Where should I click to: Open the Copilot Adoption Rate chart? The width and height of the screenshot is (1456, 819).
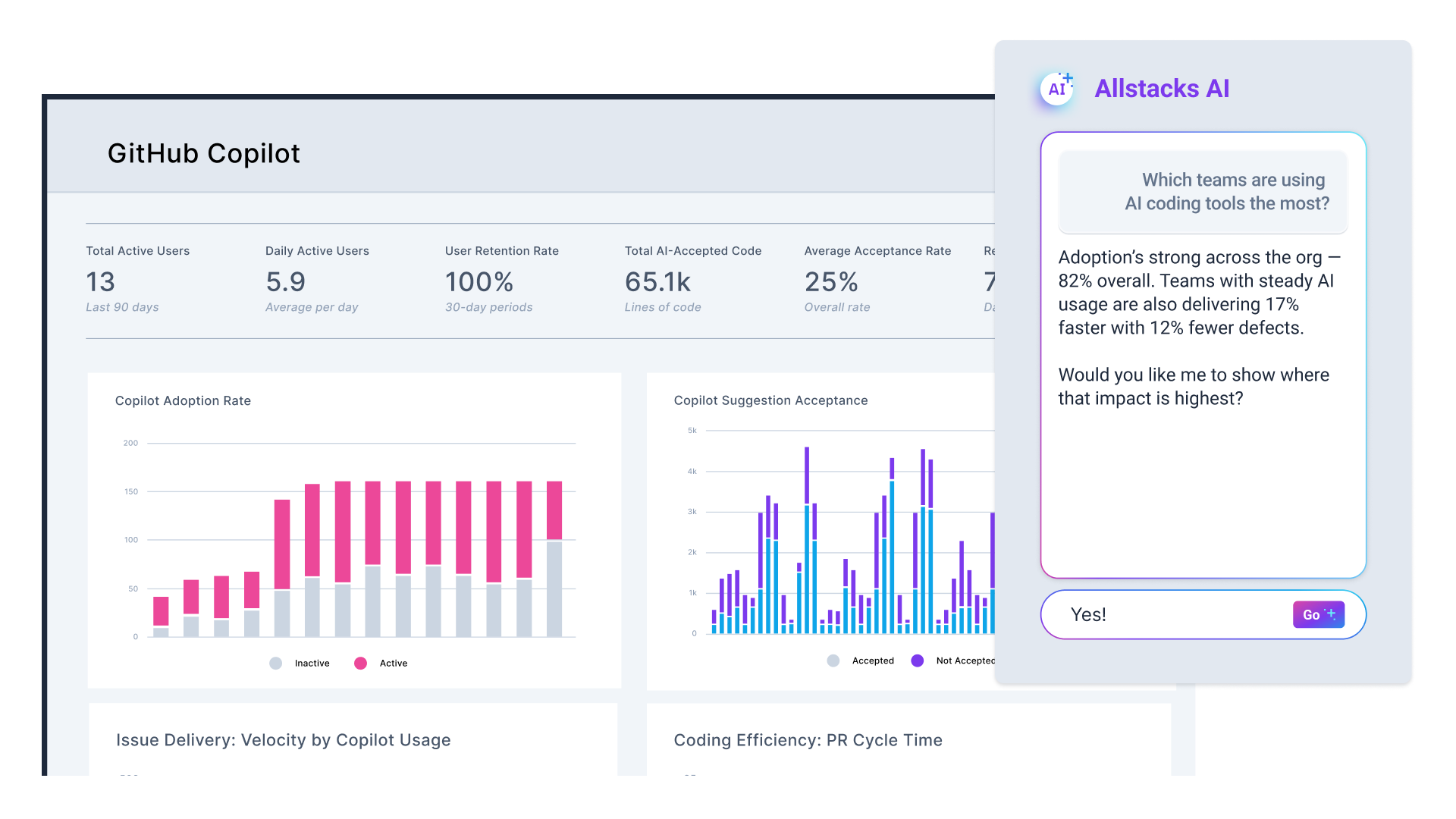coord(183,400)
